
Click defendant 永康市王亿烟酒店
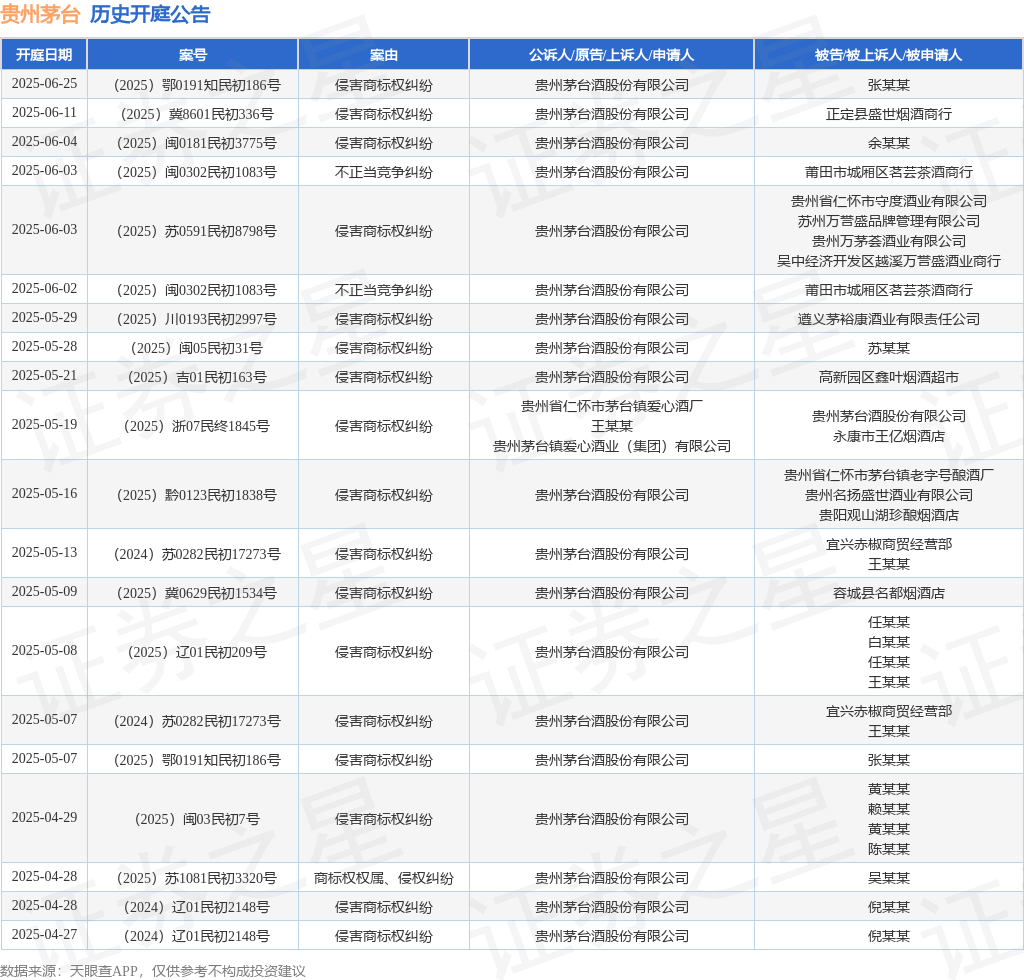point(888,436)
